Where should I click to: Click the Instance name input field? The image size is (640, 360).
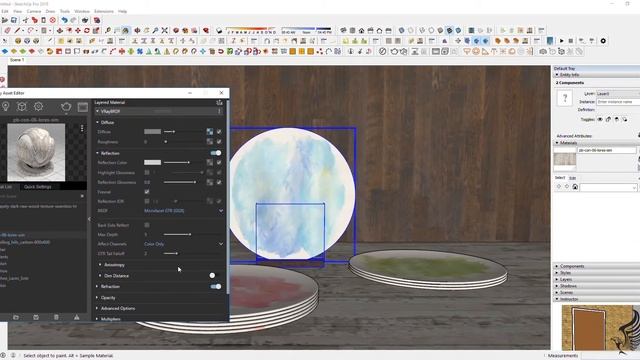coord(618,102)
